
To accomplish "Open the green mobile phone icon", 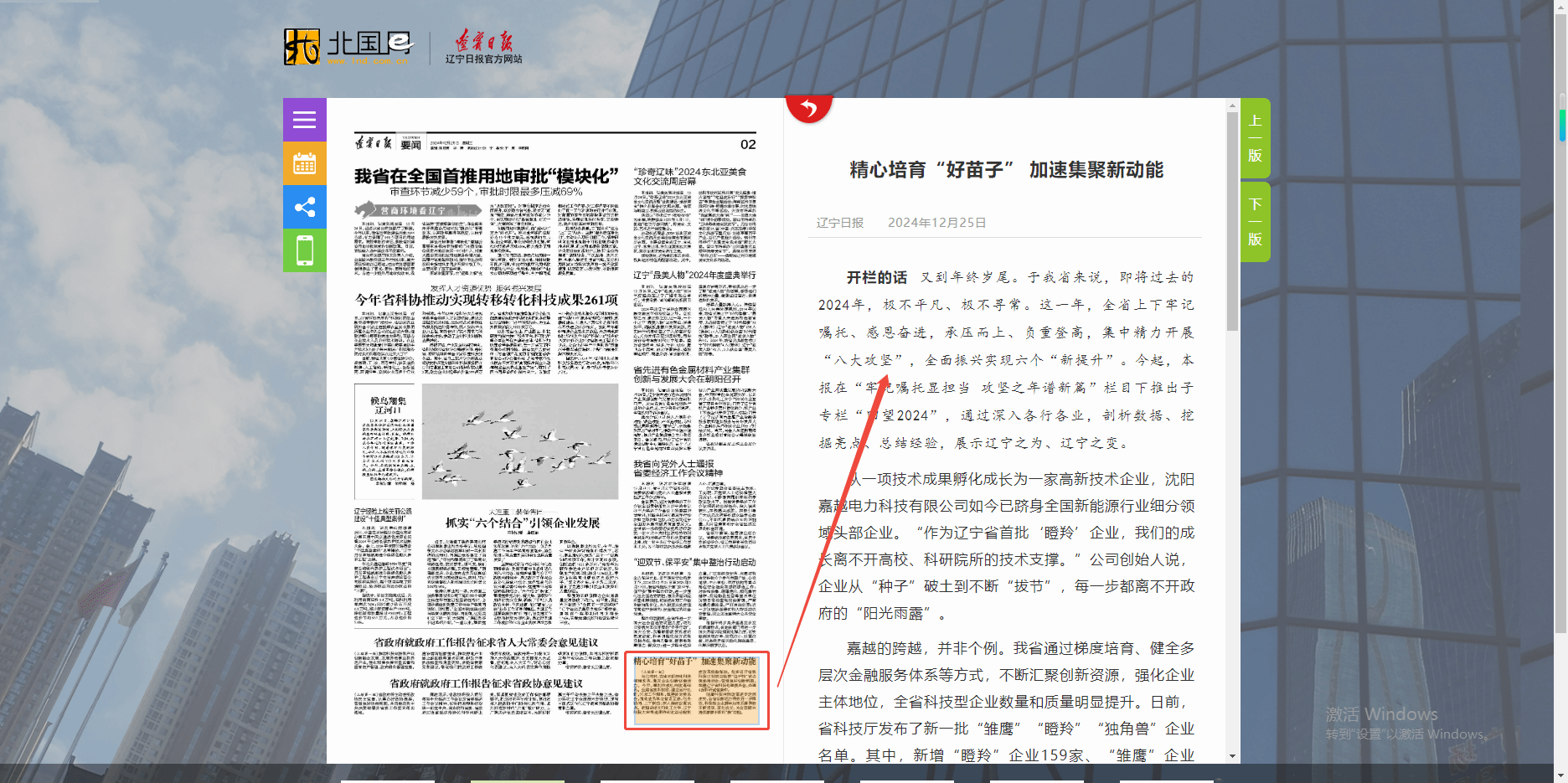I will [x=304, y=250].
